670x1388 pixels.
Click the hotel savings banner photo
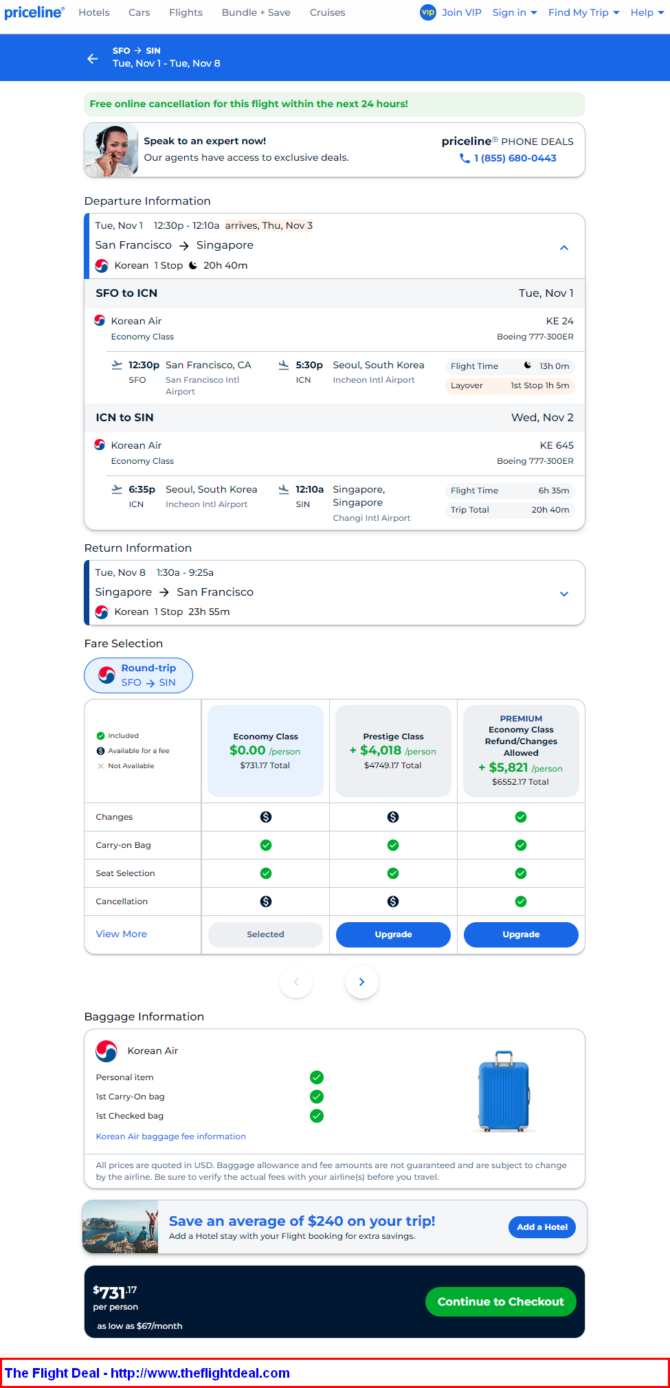point(121,1227)
